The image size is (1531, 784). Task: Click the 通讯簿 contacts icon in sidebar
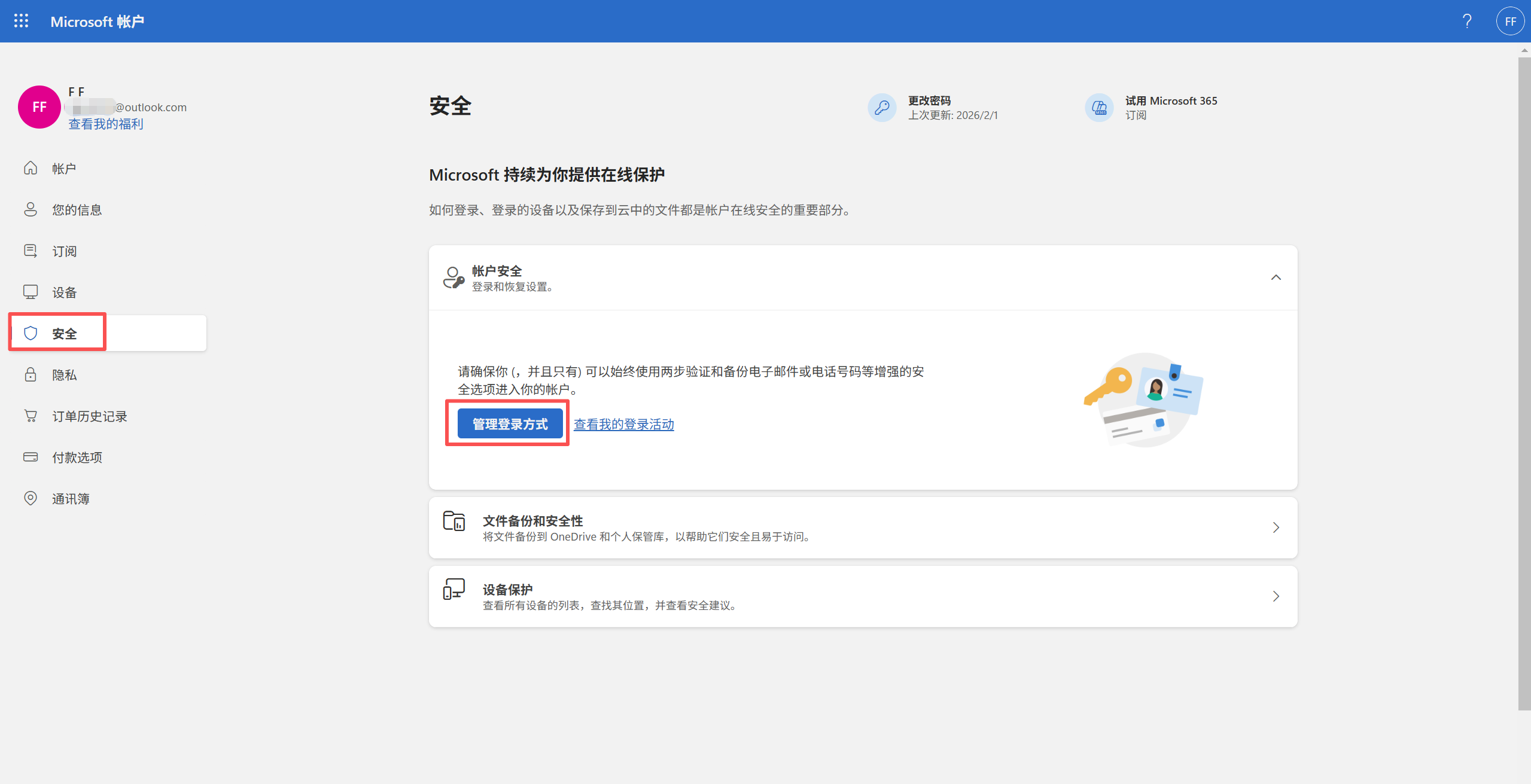tap(31, 498)
